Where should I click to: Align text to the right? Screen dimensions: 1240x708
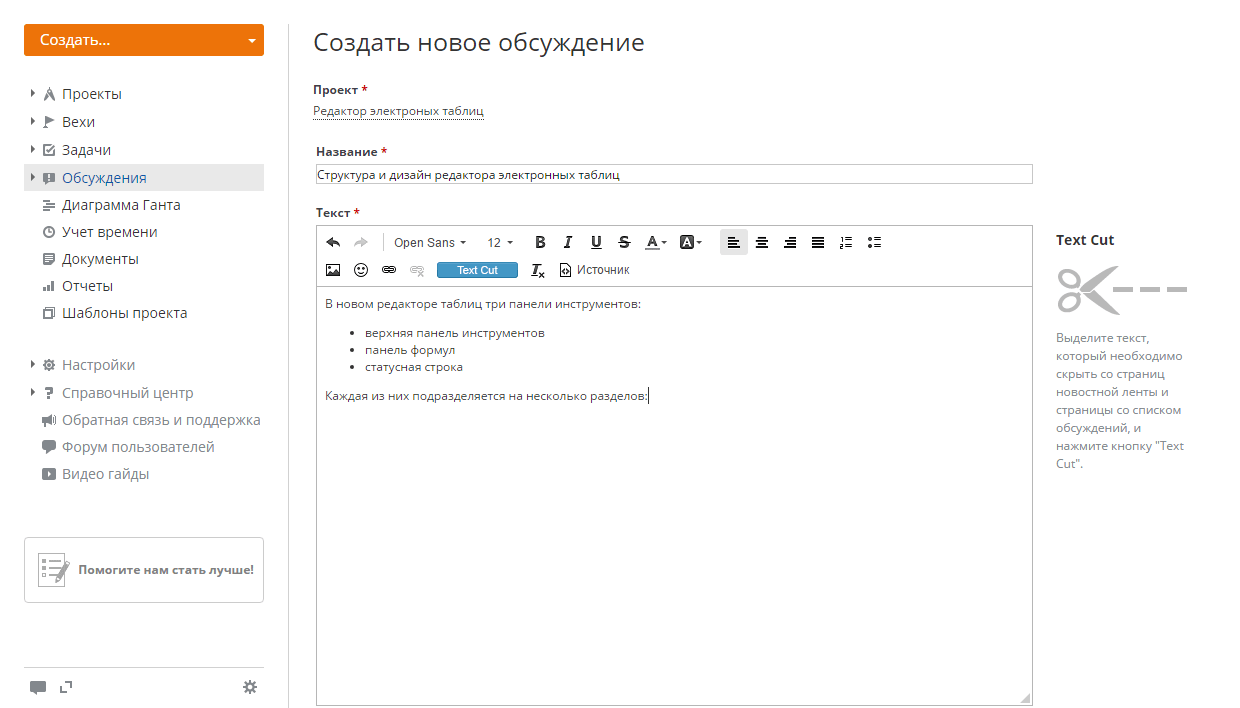pyautogui.click(x=790, y=242)
